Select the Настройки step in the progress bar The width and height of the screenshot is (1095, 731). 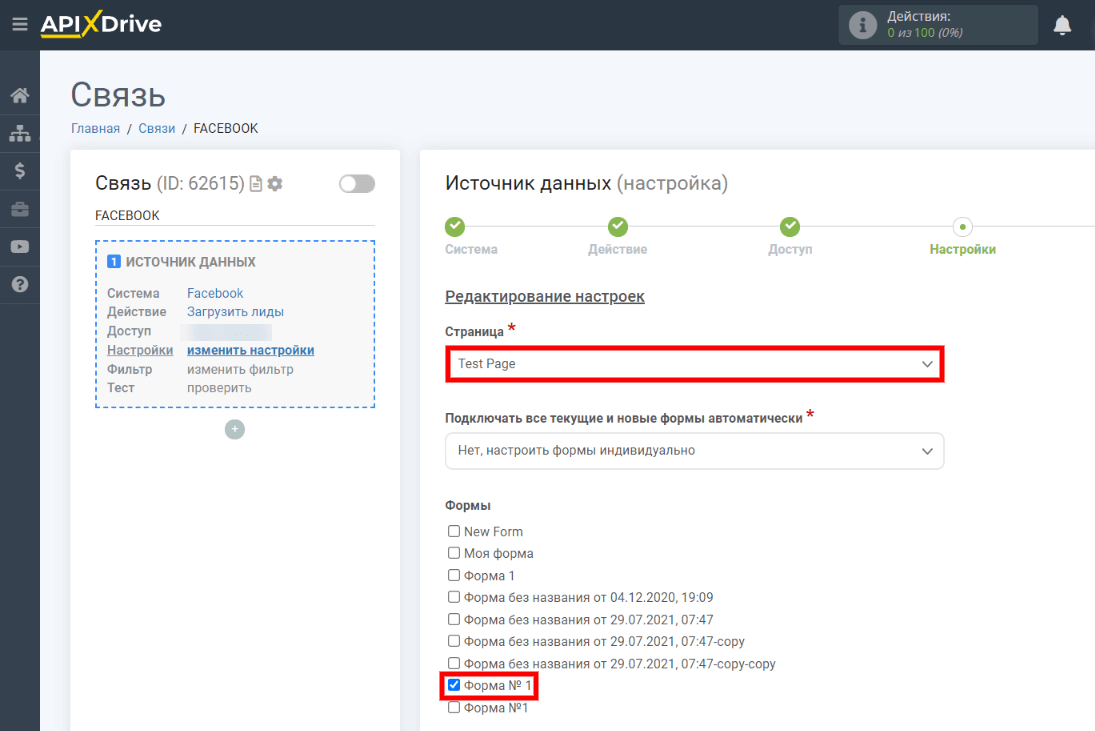point(962,227)
